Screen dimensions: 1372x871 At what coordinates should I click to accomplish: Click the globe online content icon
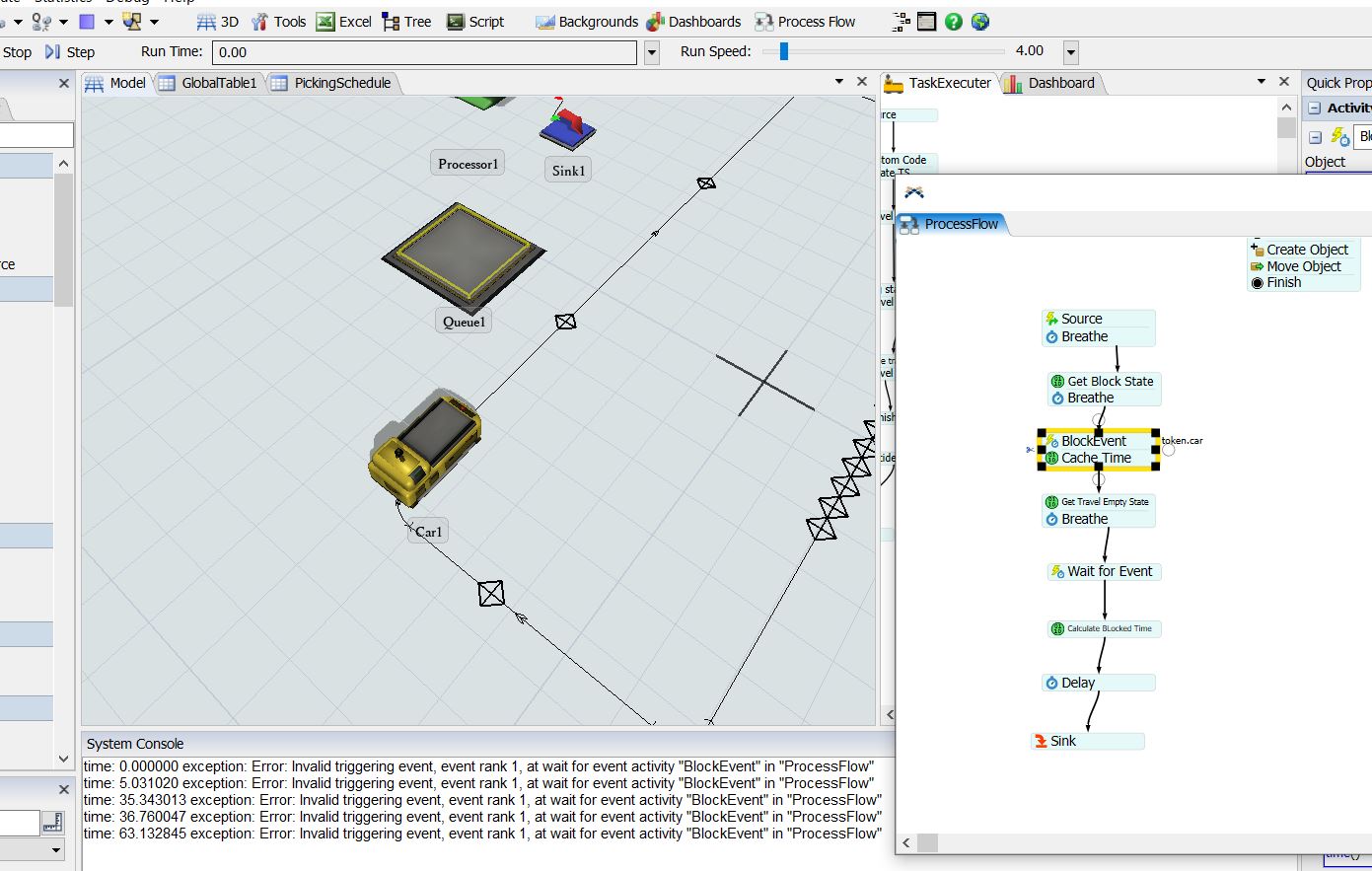(979, 22)
